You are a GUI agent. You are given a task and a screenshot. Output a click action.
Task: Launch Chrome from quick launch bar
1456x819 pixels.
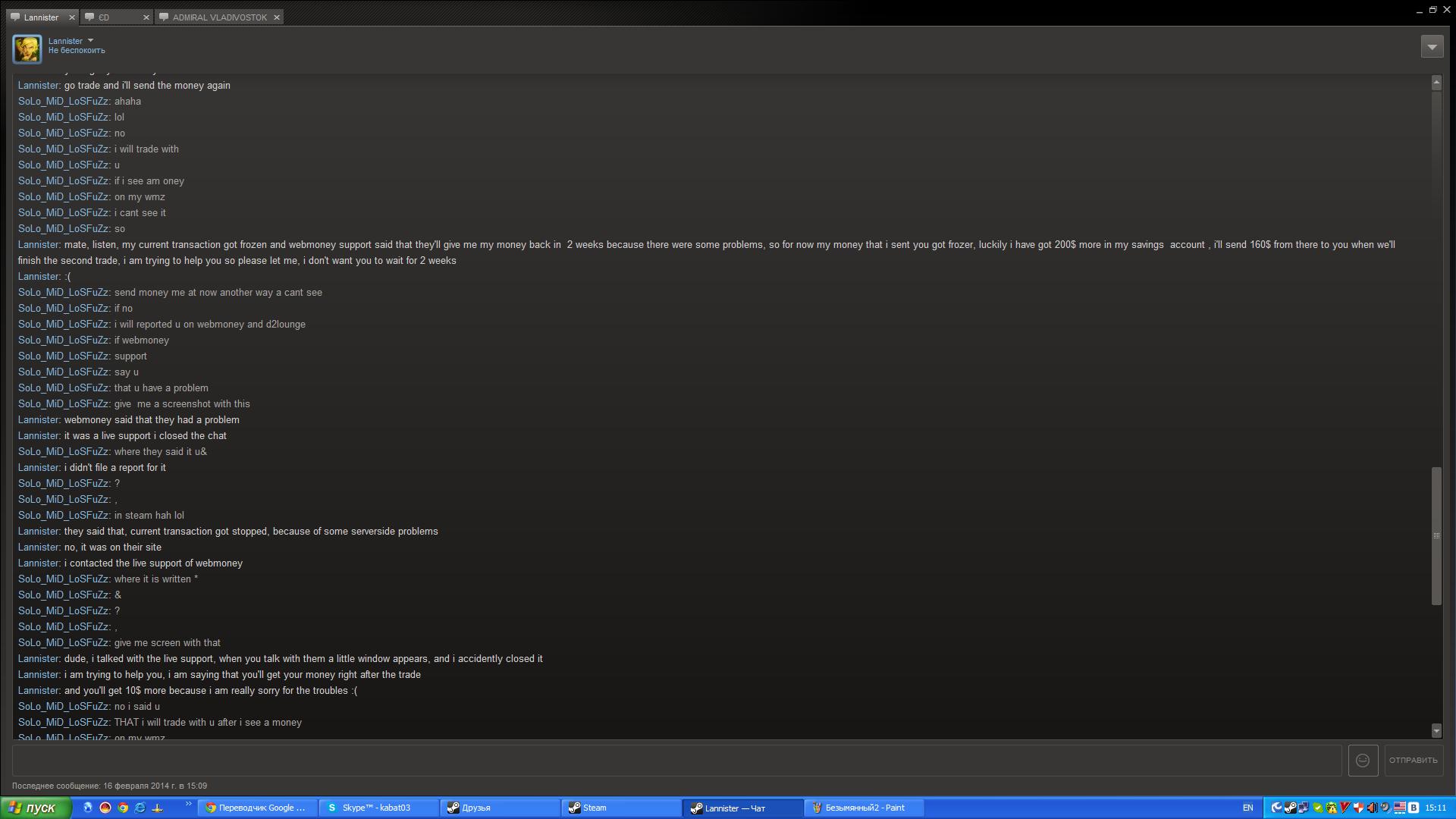[x=123, y=808]
